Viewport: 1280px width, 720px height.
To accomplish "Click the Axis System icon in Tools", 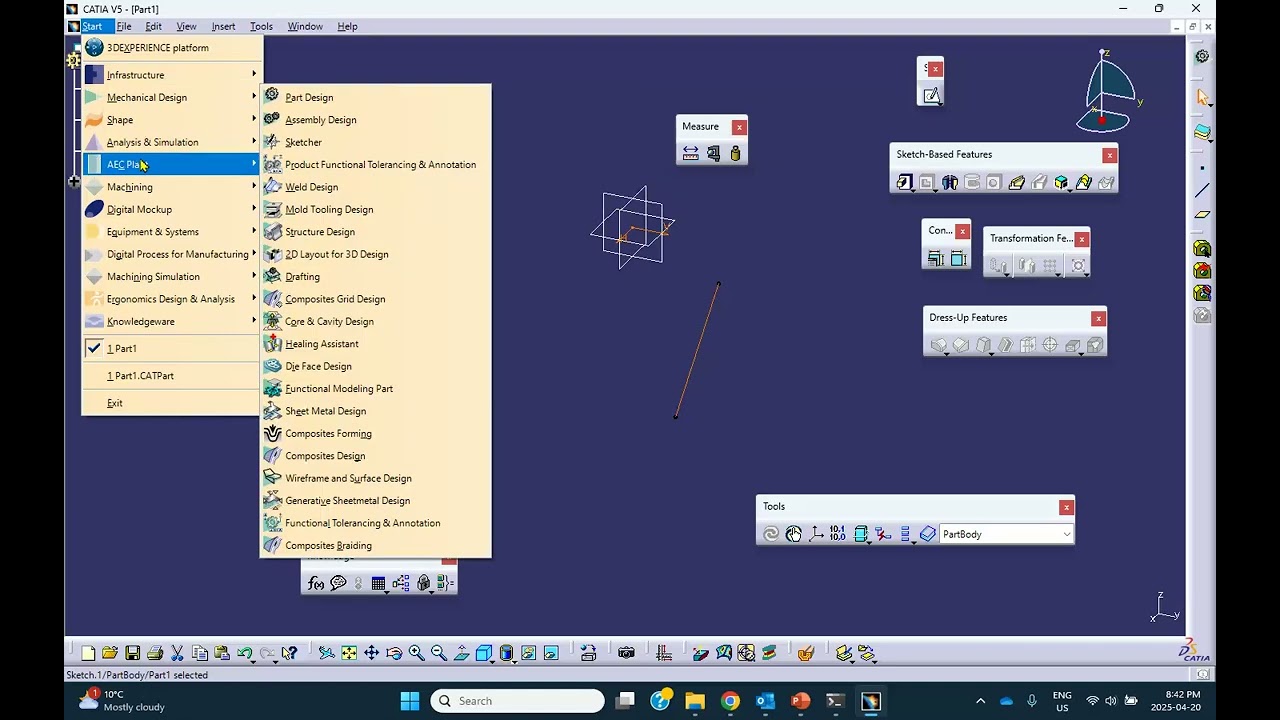I will 816,534.
